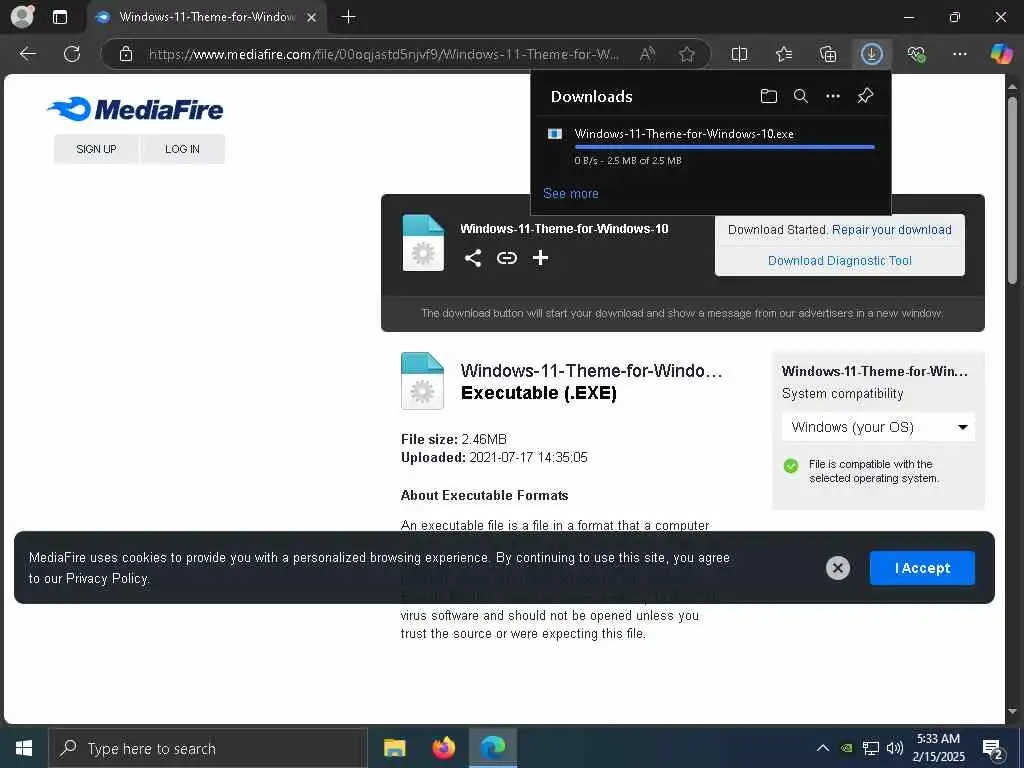Launch Firefox from the taskbar
1024x768 pixels.
[x=443, y=748]
